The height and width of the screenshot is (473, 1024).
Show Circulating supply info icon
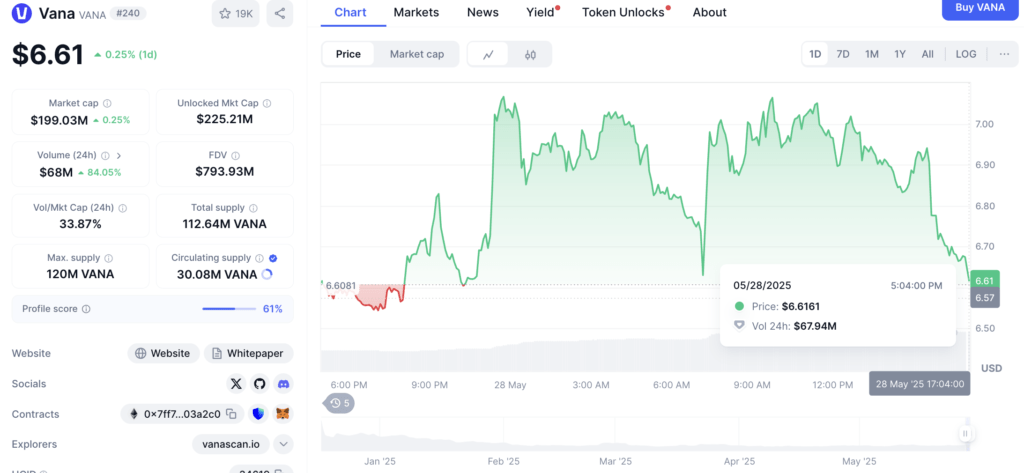(259, 258)
